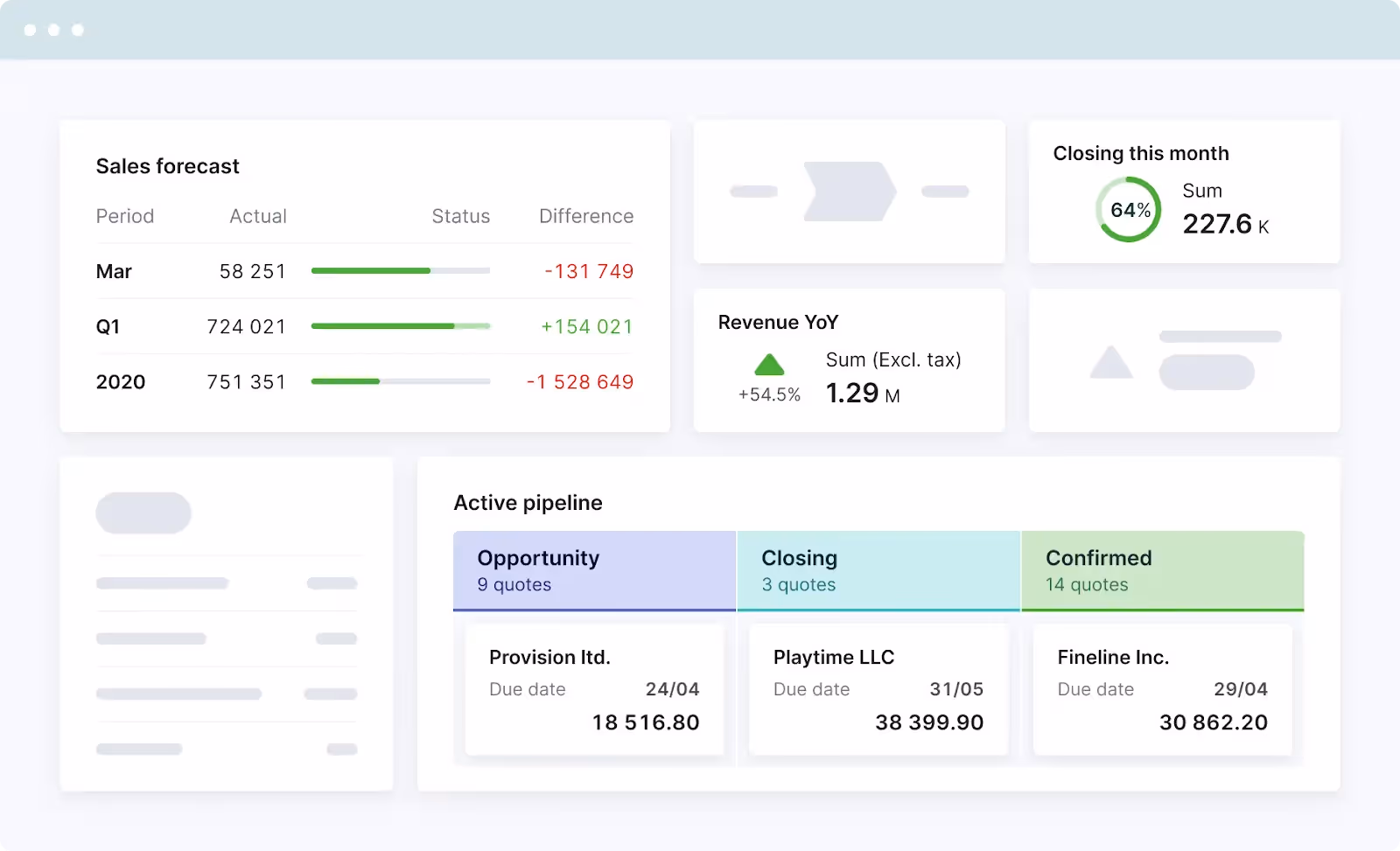Select the Closing stage with 3 quotes

(878, 570)
